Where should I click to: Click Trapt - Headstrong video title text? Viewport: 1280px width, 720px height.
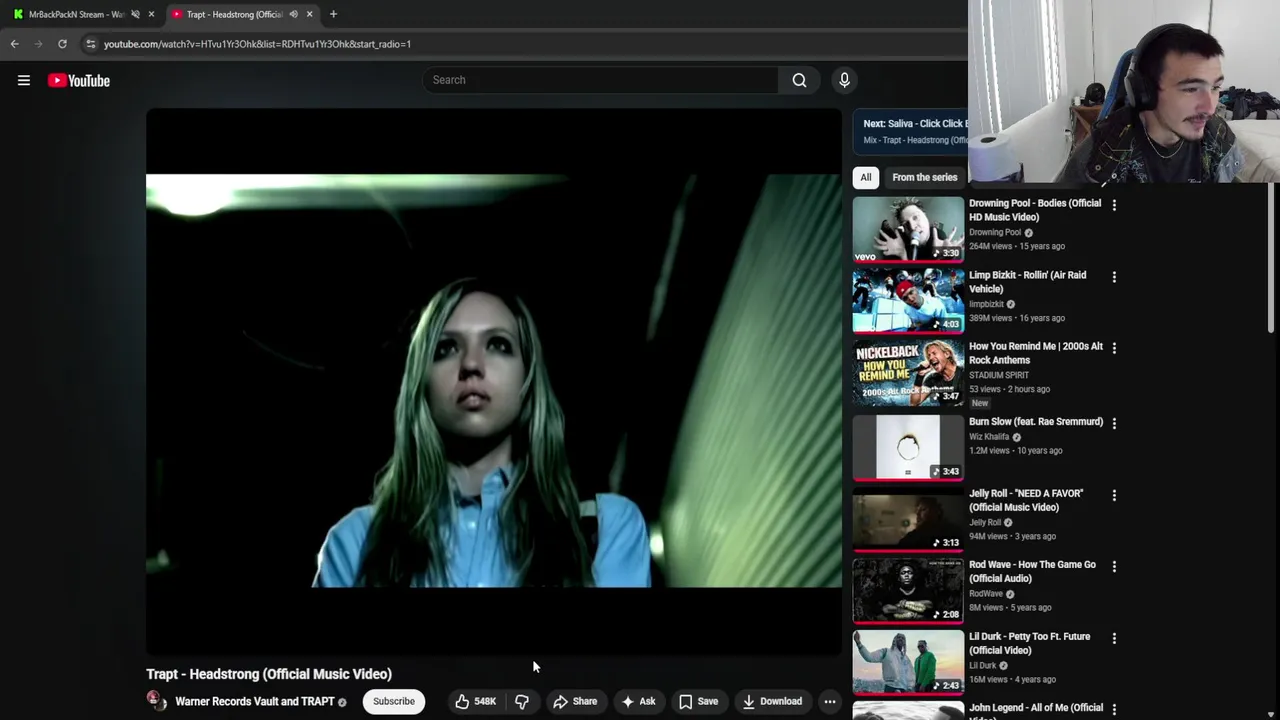coord(269,674)
